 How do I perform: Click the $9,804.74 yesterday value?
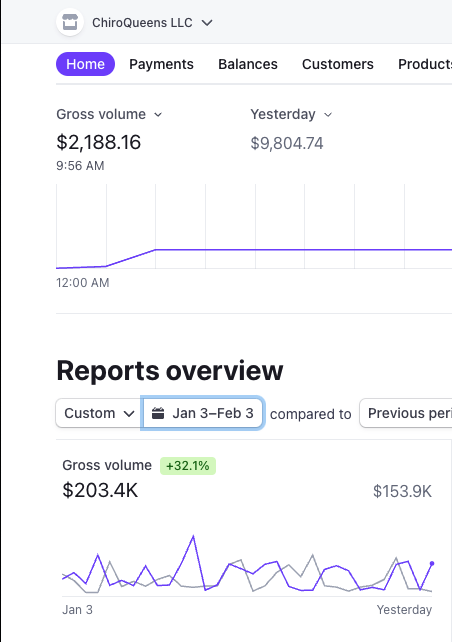(287, 143)
